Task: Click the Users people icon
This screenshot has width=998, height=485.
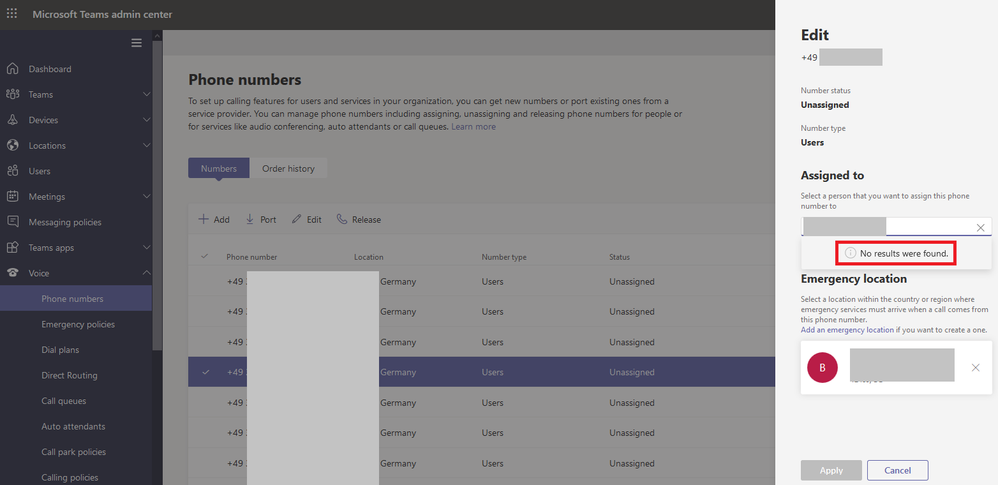Action: click(x=12, y=171)
